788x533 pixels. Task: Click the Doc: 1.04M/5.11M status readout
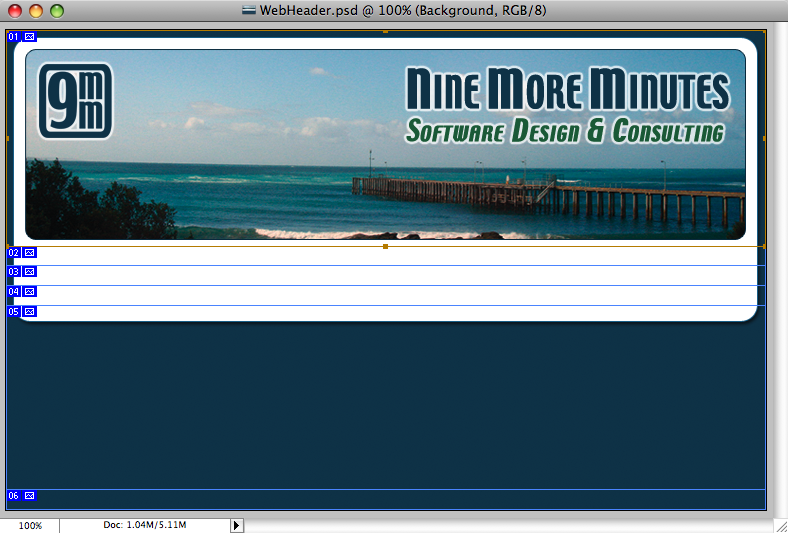point(145,525)
